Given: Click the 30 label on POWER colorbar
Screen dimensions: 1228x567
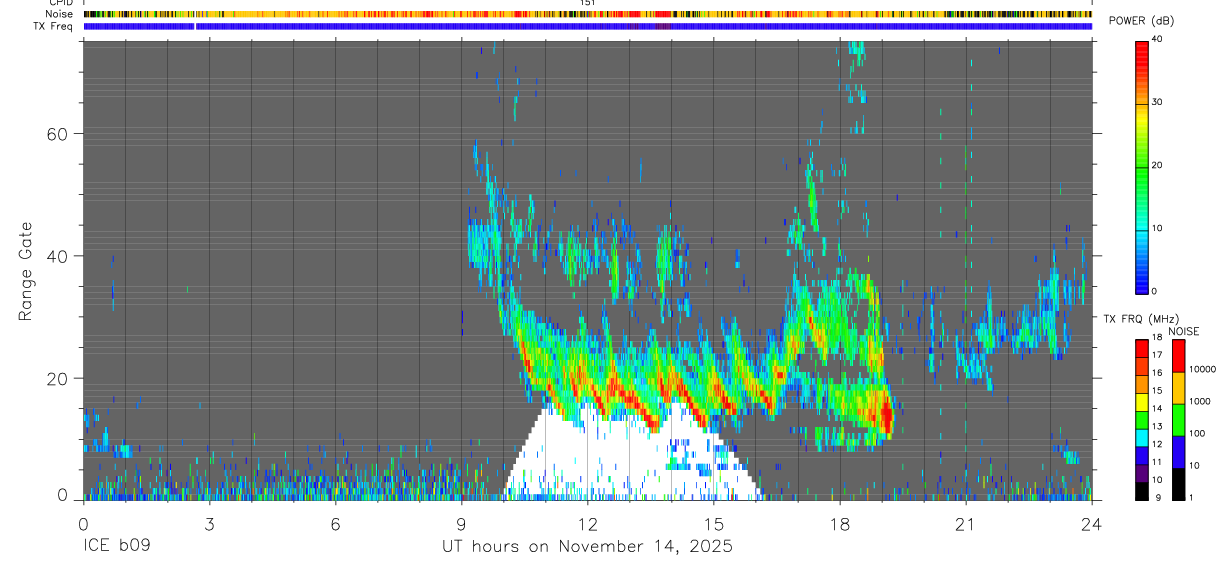Looking at the screenshot, I should click(x=1157, y=102).
